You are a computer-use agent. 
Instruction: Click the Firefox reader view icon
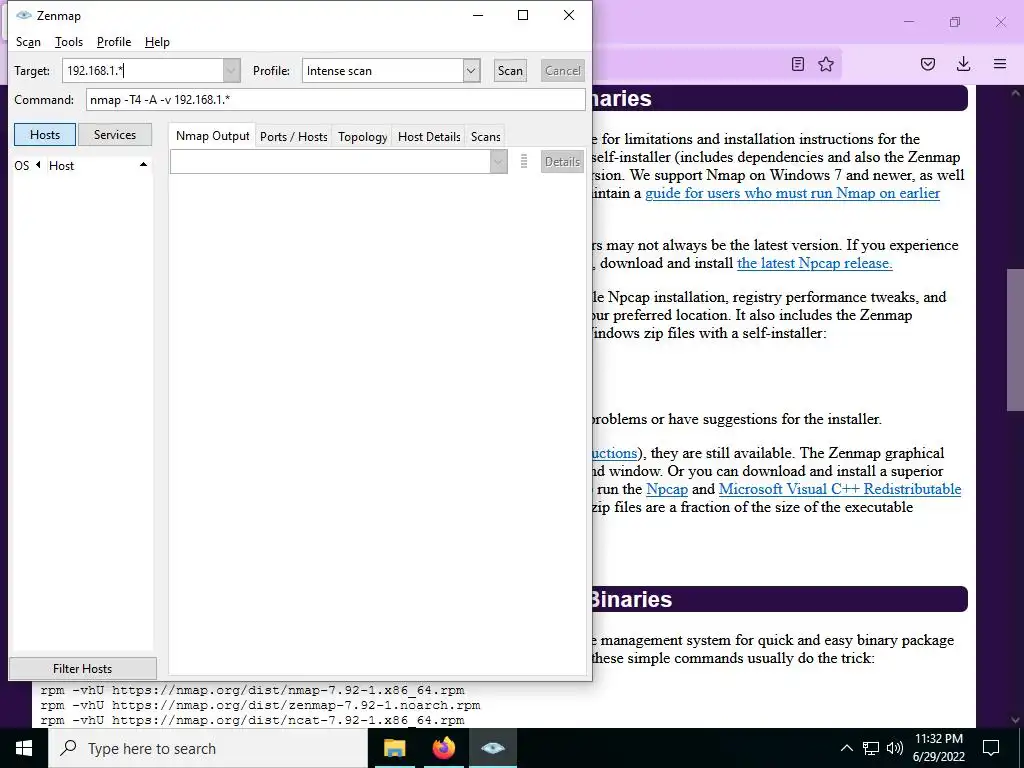point(797,64)
